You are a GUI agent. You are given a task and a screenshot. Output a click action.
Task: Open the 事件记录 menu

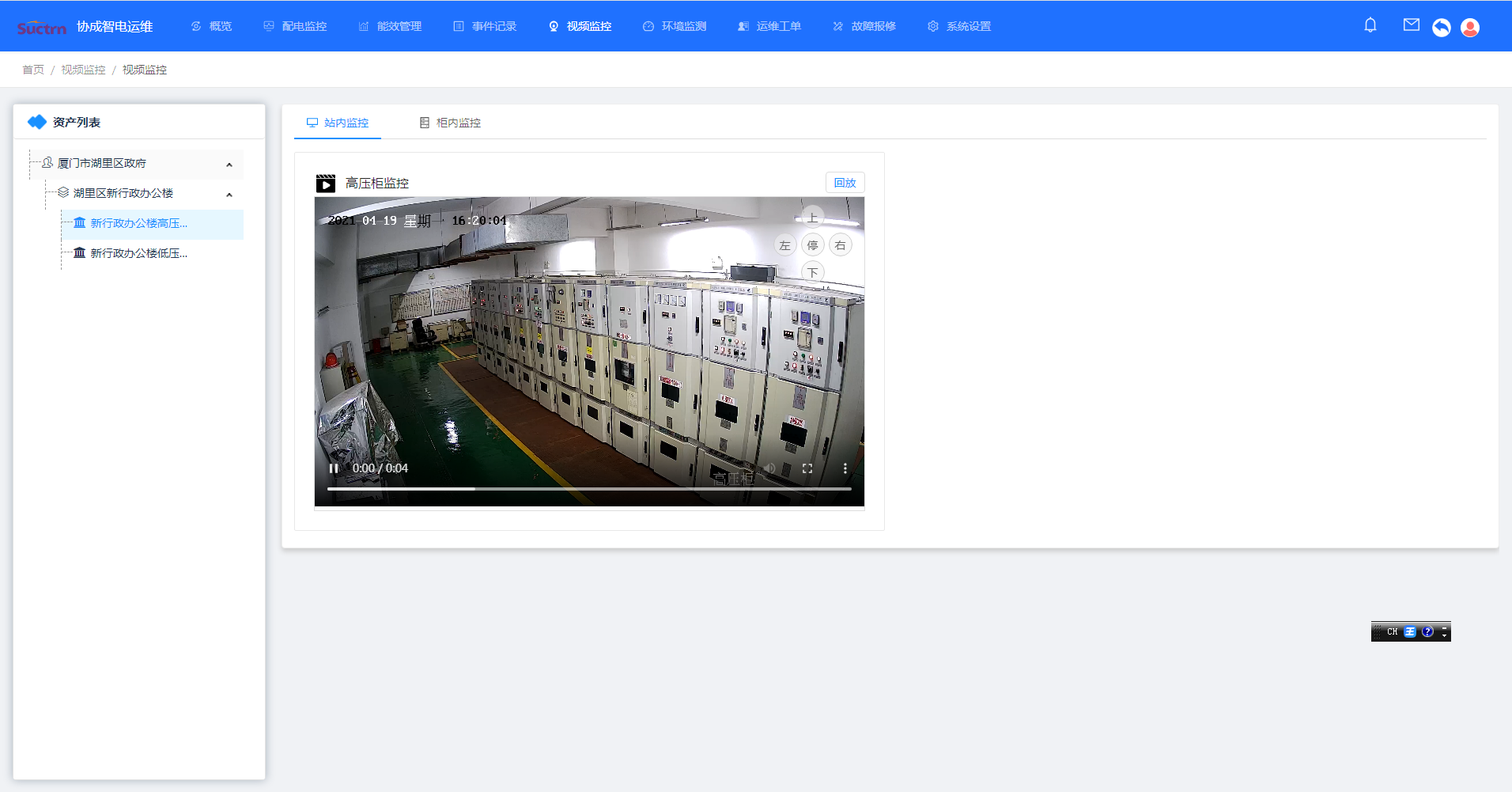(x=485, y=26)
